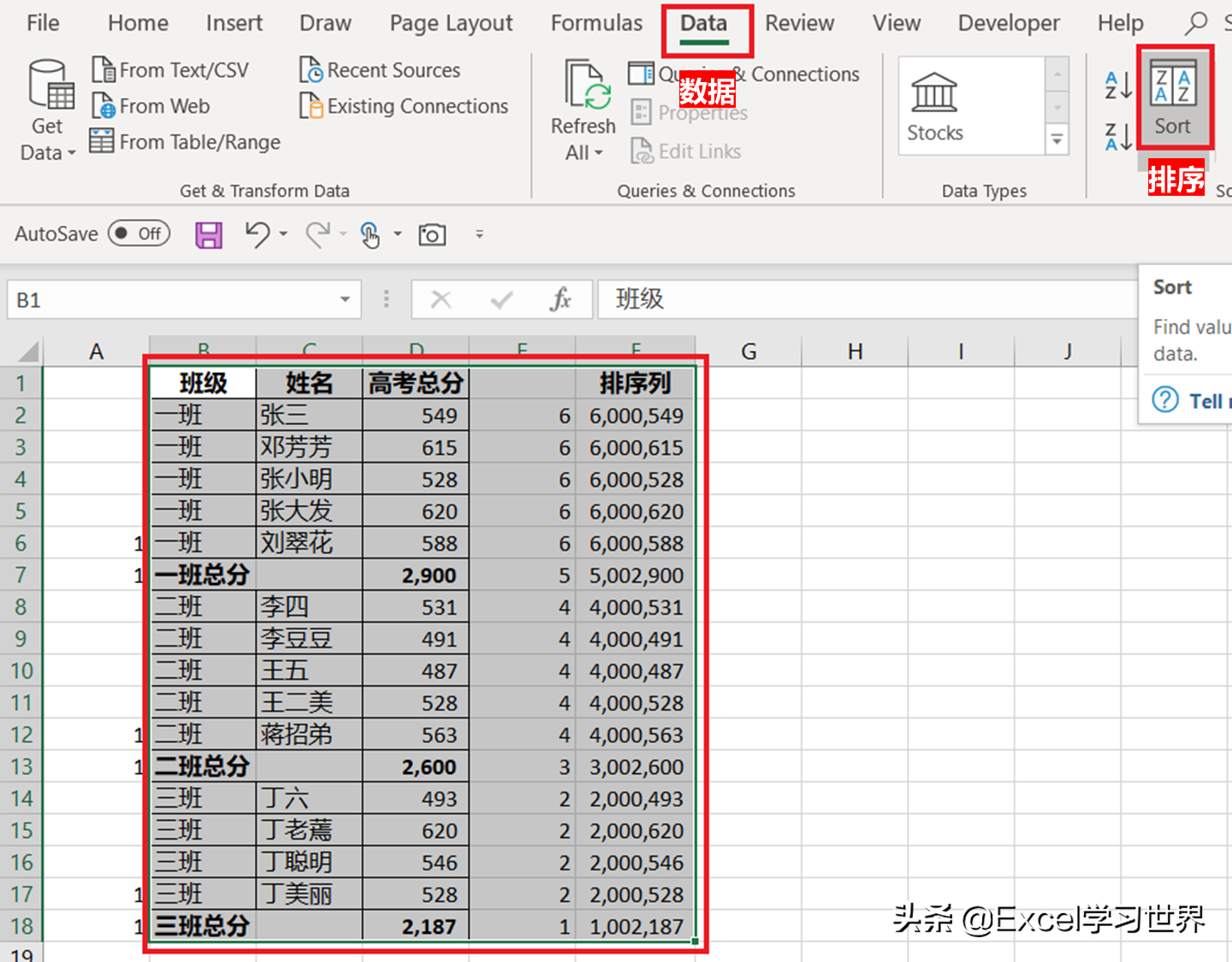Image resolution: width=1232 pixels, height=962 pixels.
Task: Select column A header
Action: click(96, 351)
